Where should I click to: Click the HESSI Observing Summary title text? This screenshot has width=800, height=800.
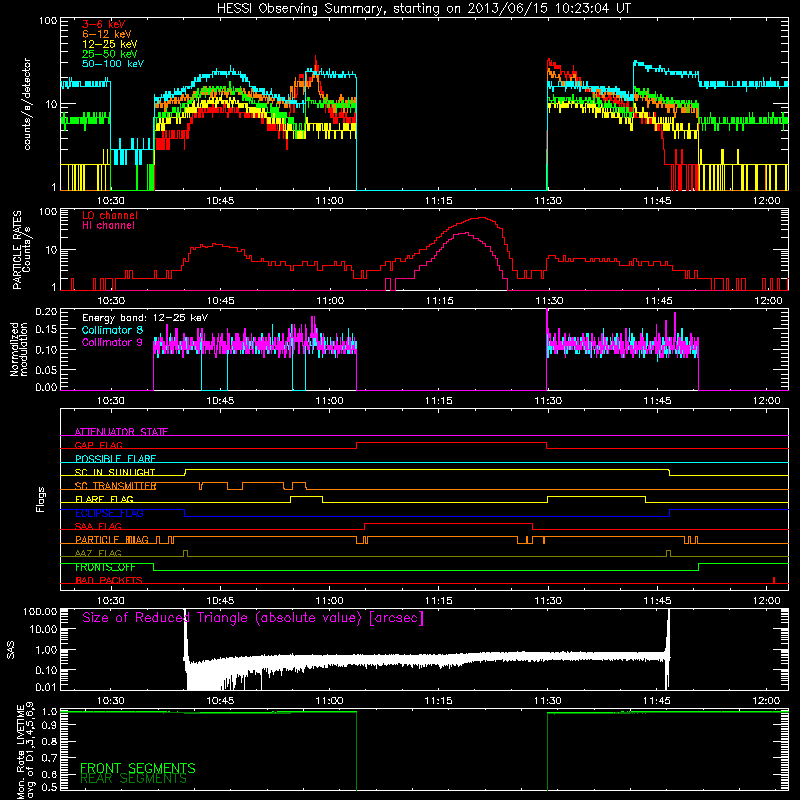[423, 9]
